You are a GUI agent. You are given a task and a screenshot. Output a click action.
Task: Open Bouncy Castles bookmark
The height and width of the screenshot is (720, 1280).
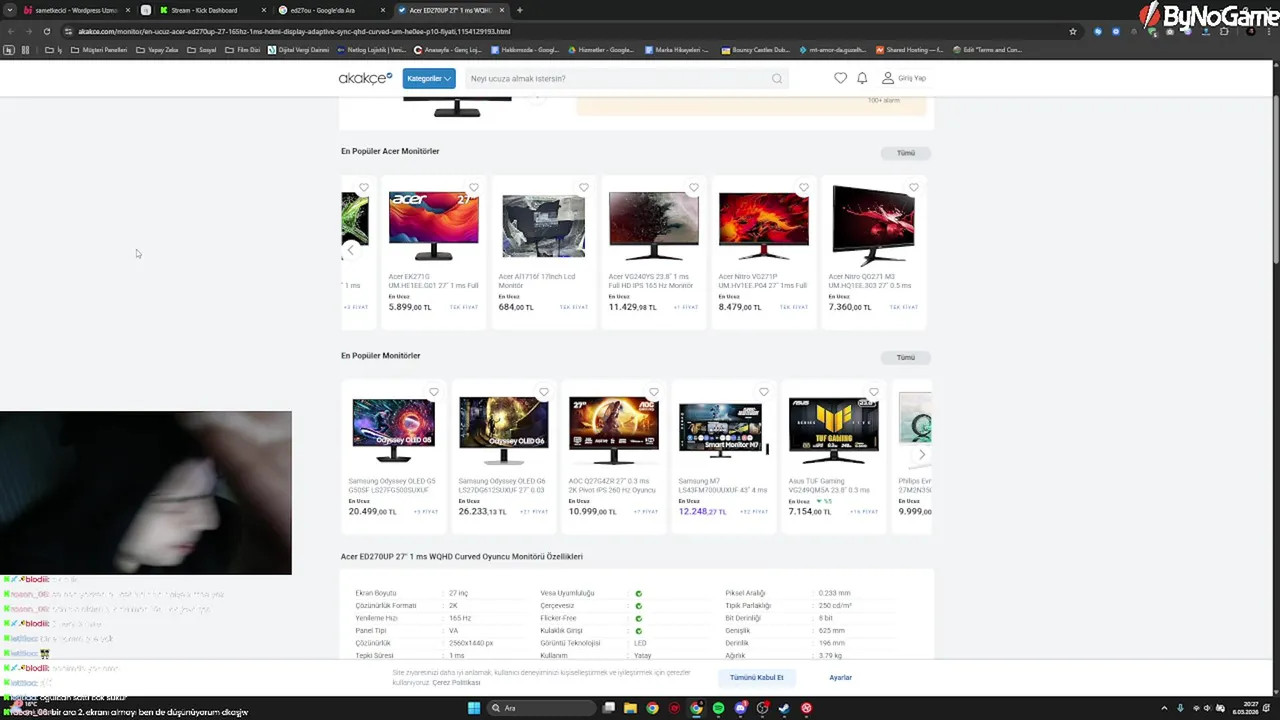(755, 49)
